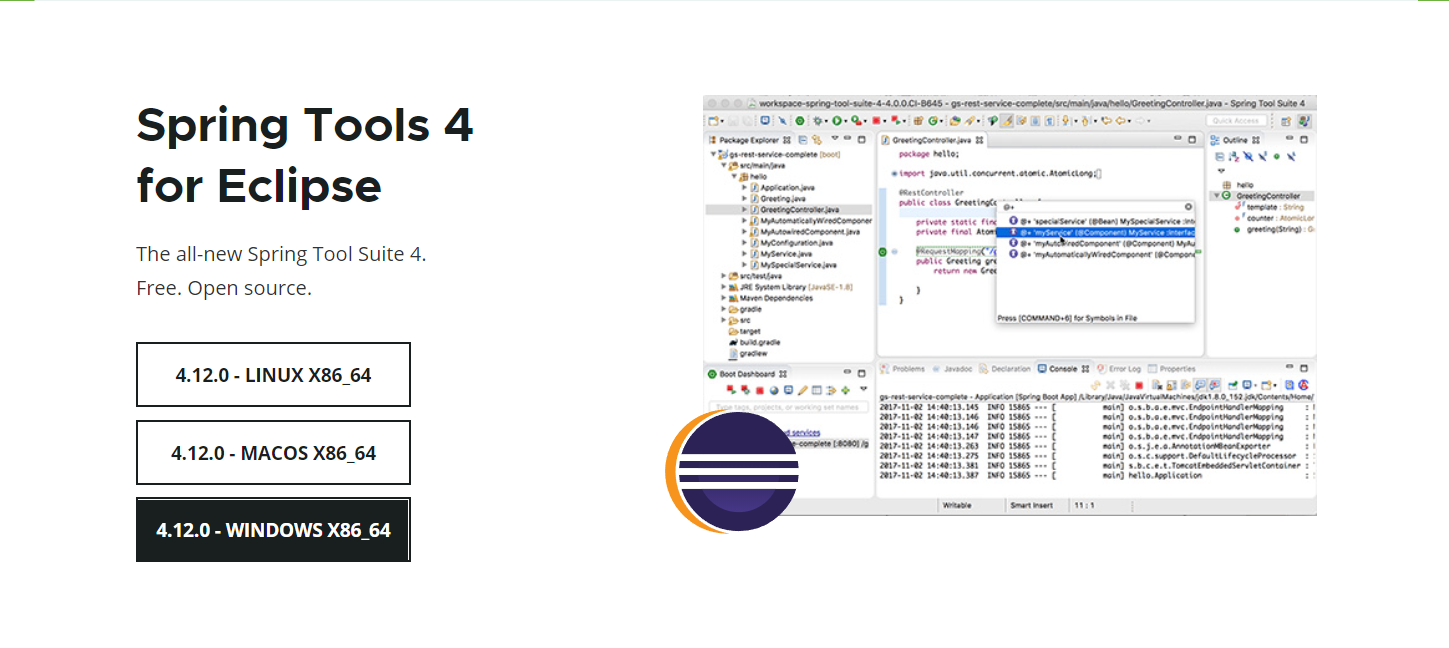Download the 4.12.0 - MACOS X86_64 build
The image size is (1449, 648).
(x=273, y=453)
